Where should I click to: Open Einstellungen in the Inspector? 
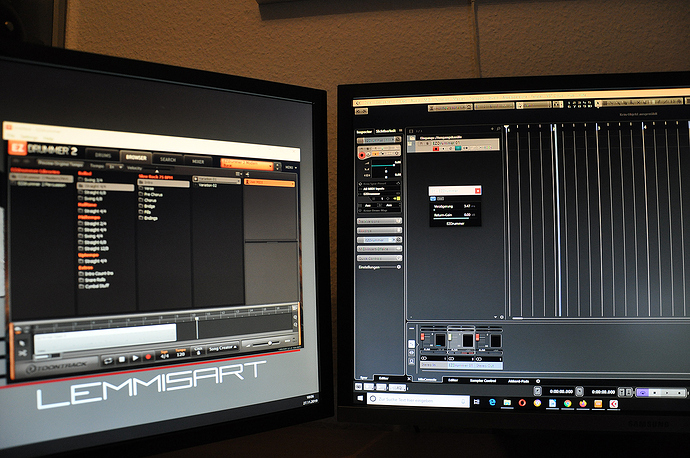click(x=379, y=267)
